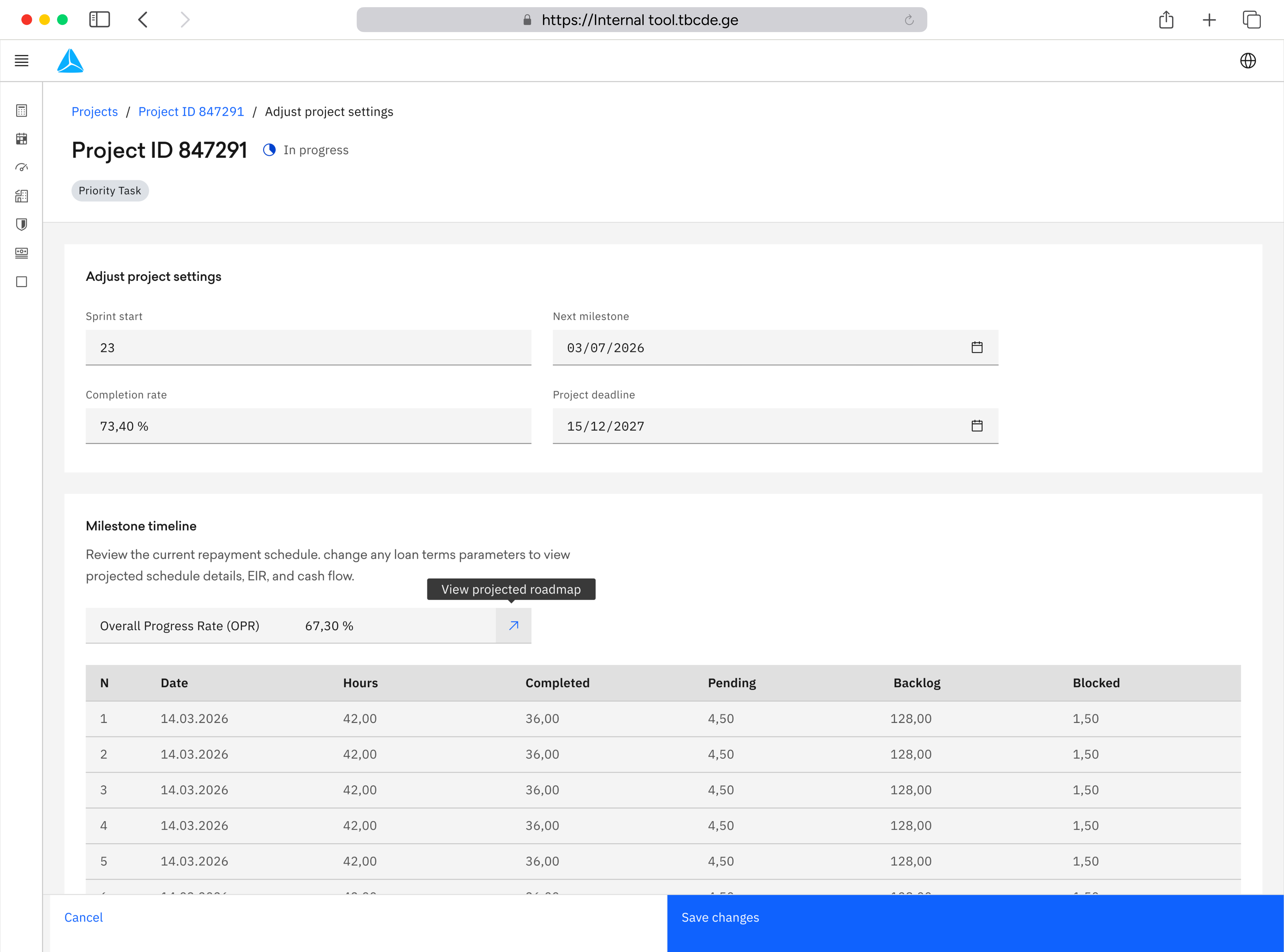1284x952 pixels.
Task: Go to the Projects breadcrumb
Action: (x=95, y=112)
